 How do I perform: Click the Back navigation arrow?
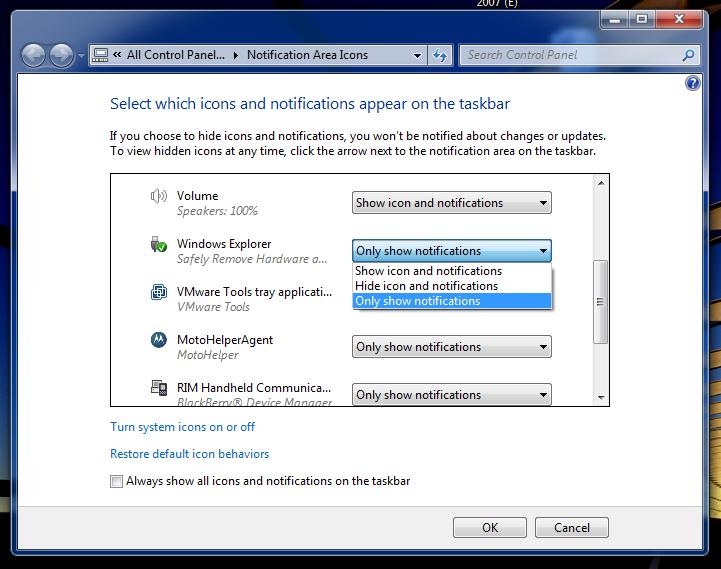coord(33,55)
